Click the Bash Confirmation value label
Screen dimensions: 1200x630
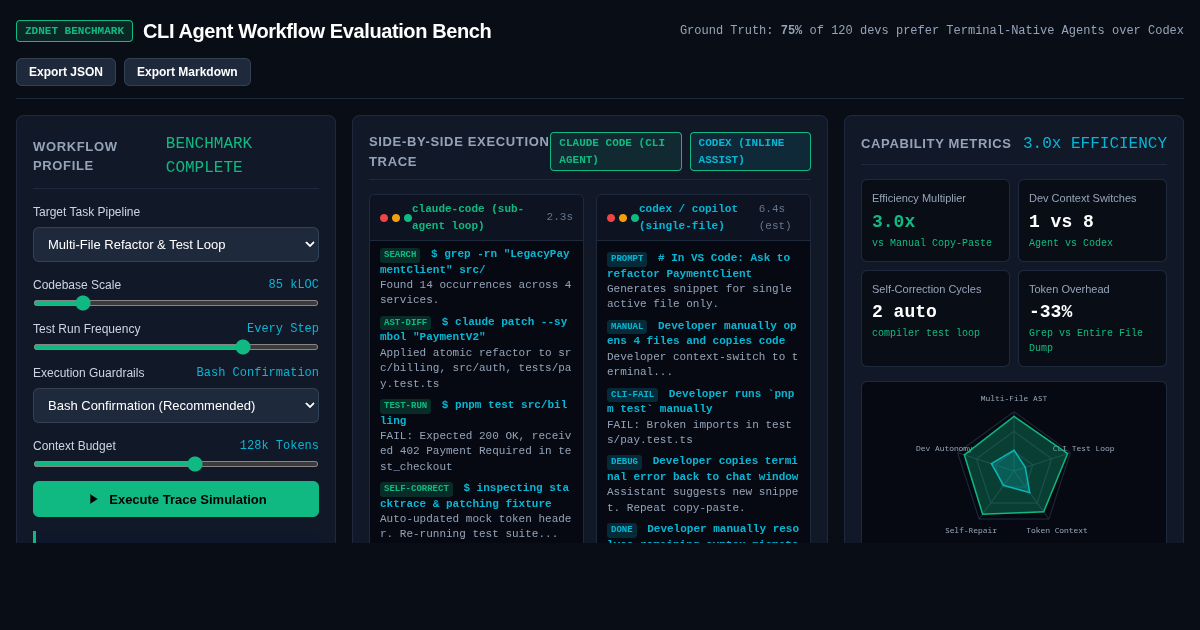click(x=258, y=373)
